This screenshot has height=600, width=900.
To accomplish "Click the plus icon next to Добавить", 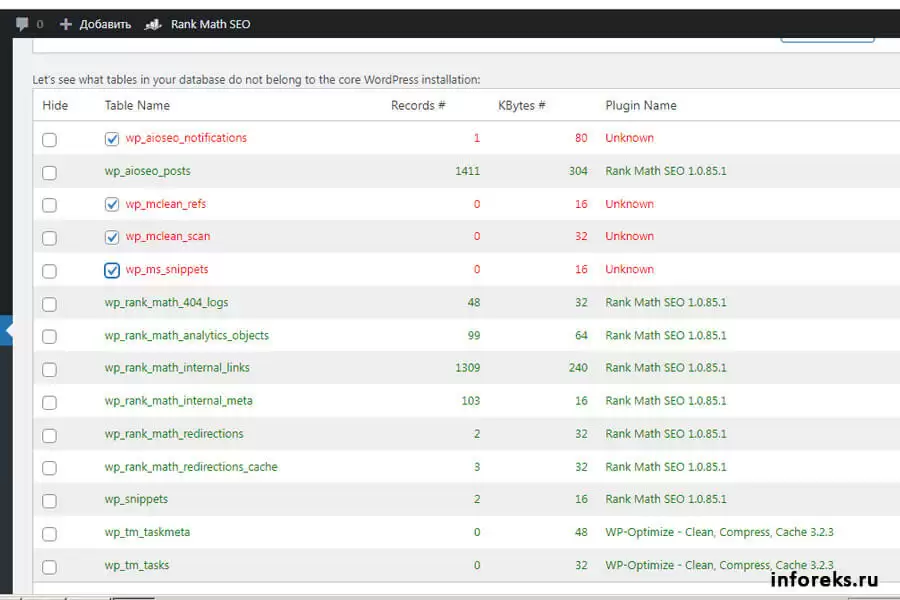I will 66,24.
